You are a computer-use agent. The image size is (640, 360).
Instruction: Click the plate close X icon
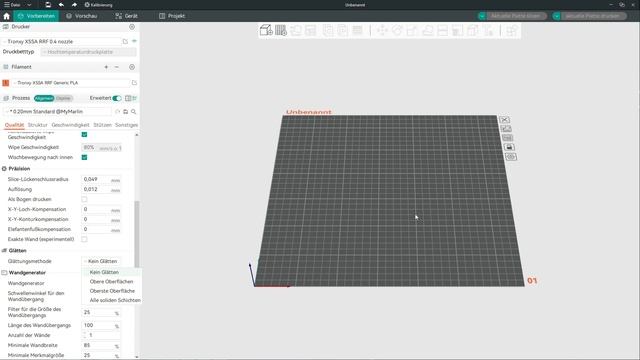coord(504,120)
